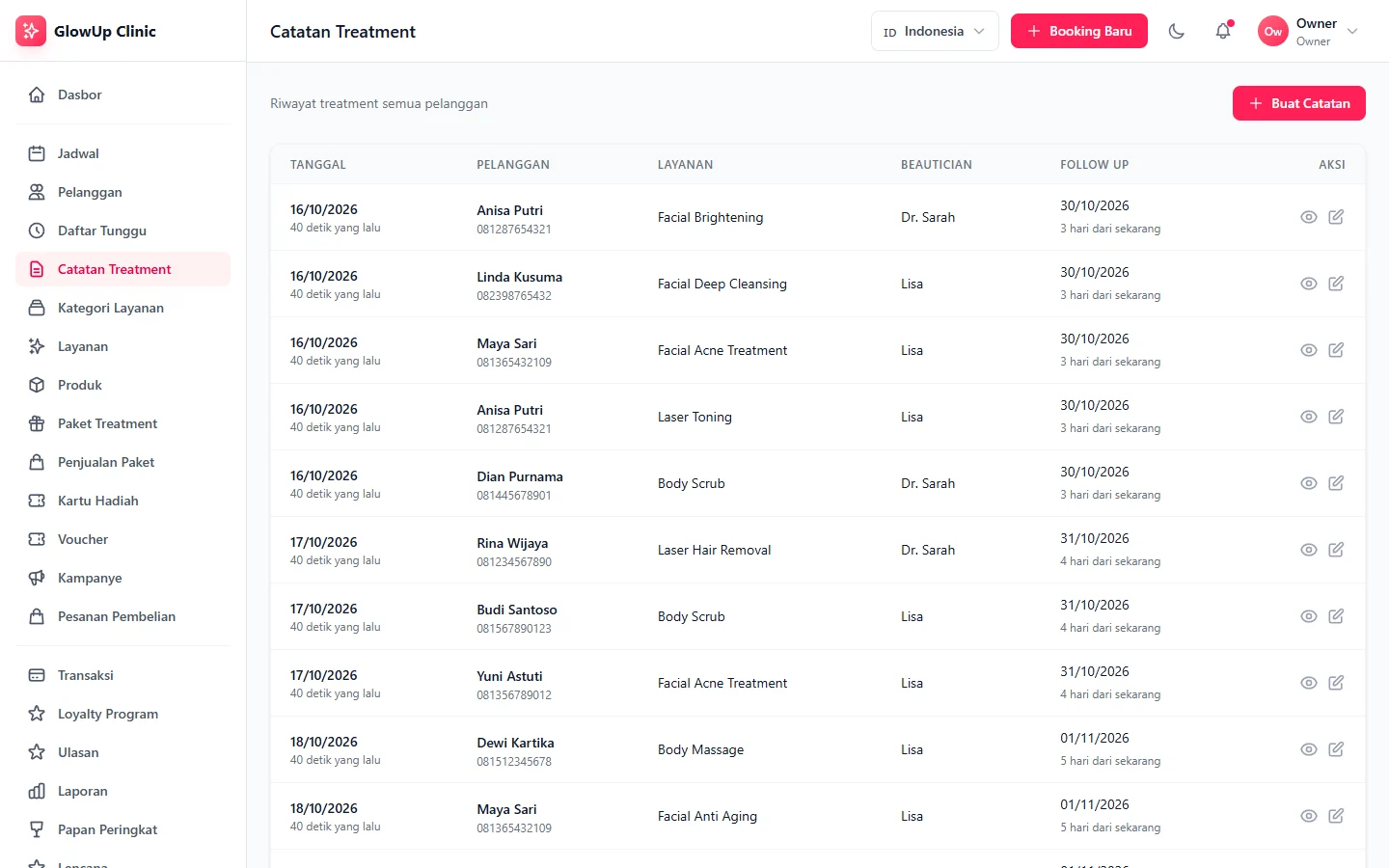Go to Dasbor in sidebar

123,95
